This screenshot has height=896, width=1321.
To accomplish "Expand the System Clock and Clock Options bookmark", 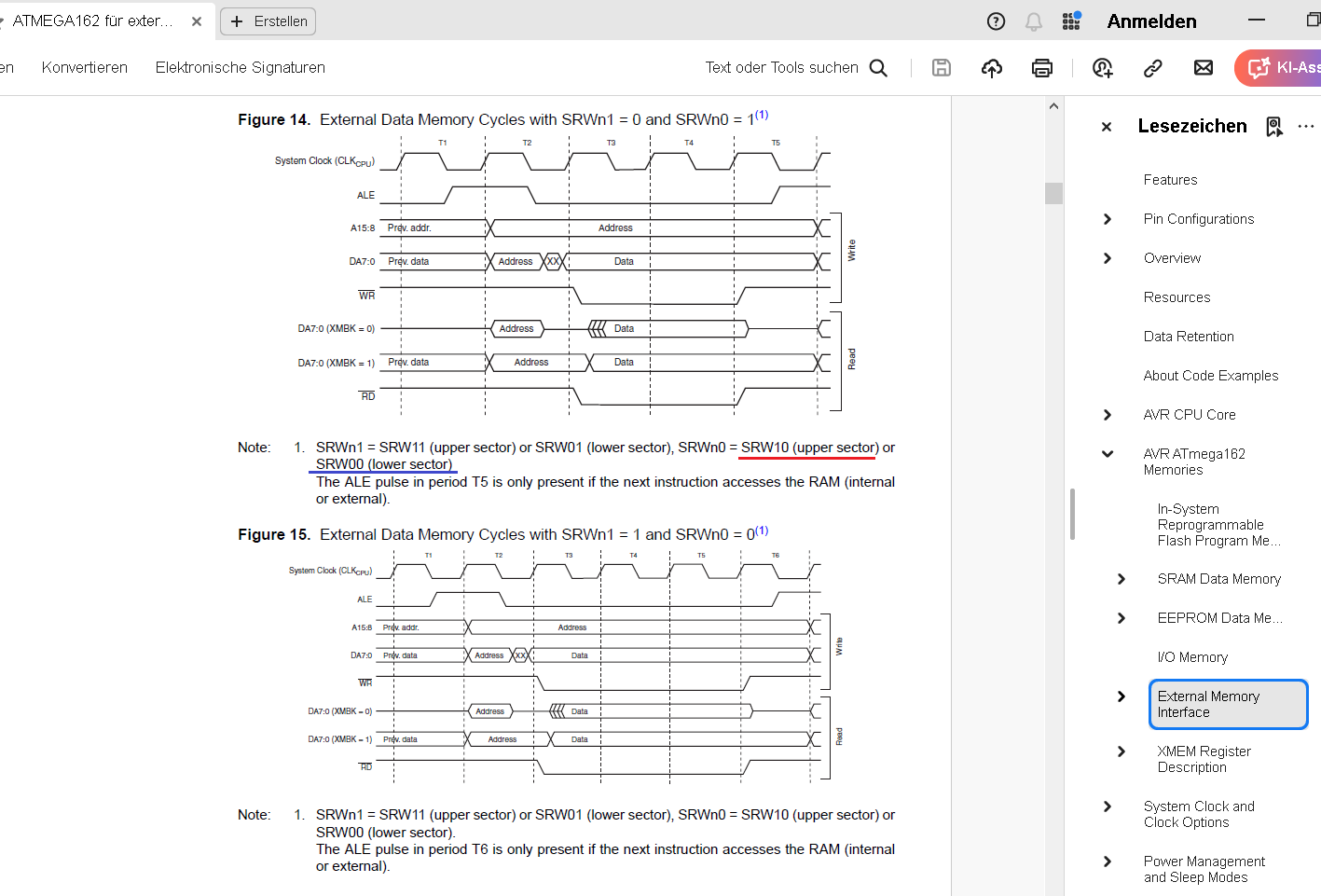I will coord(1108,806).
